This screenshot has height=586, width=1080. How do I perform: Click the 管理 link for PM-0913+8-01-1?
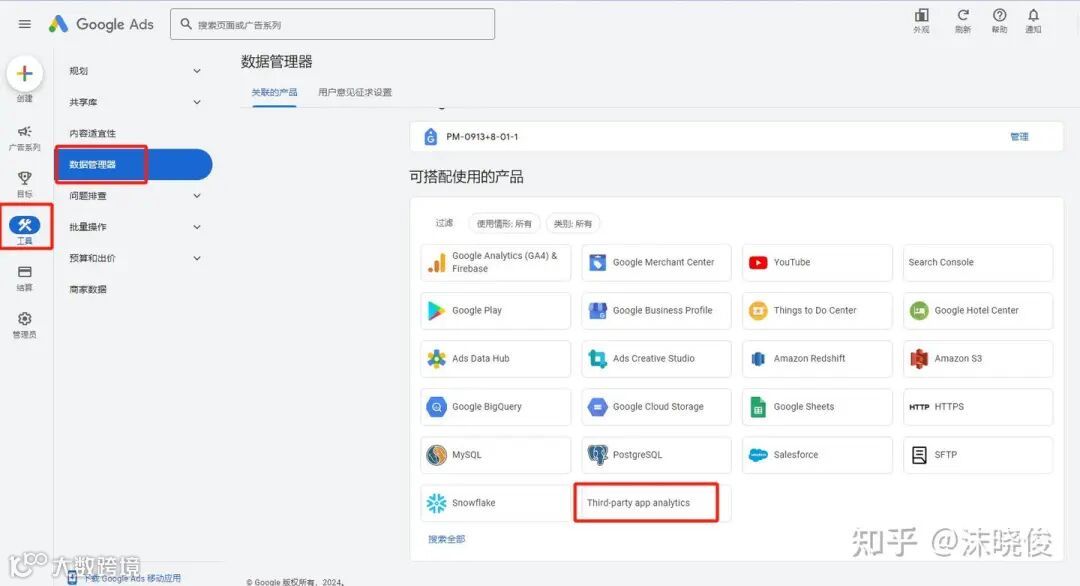pyautogui.click(x=1019, y=136)
